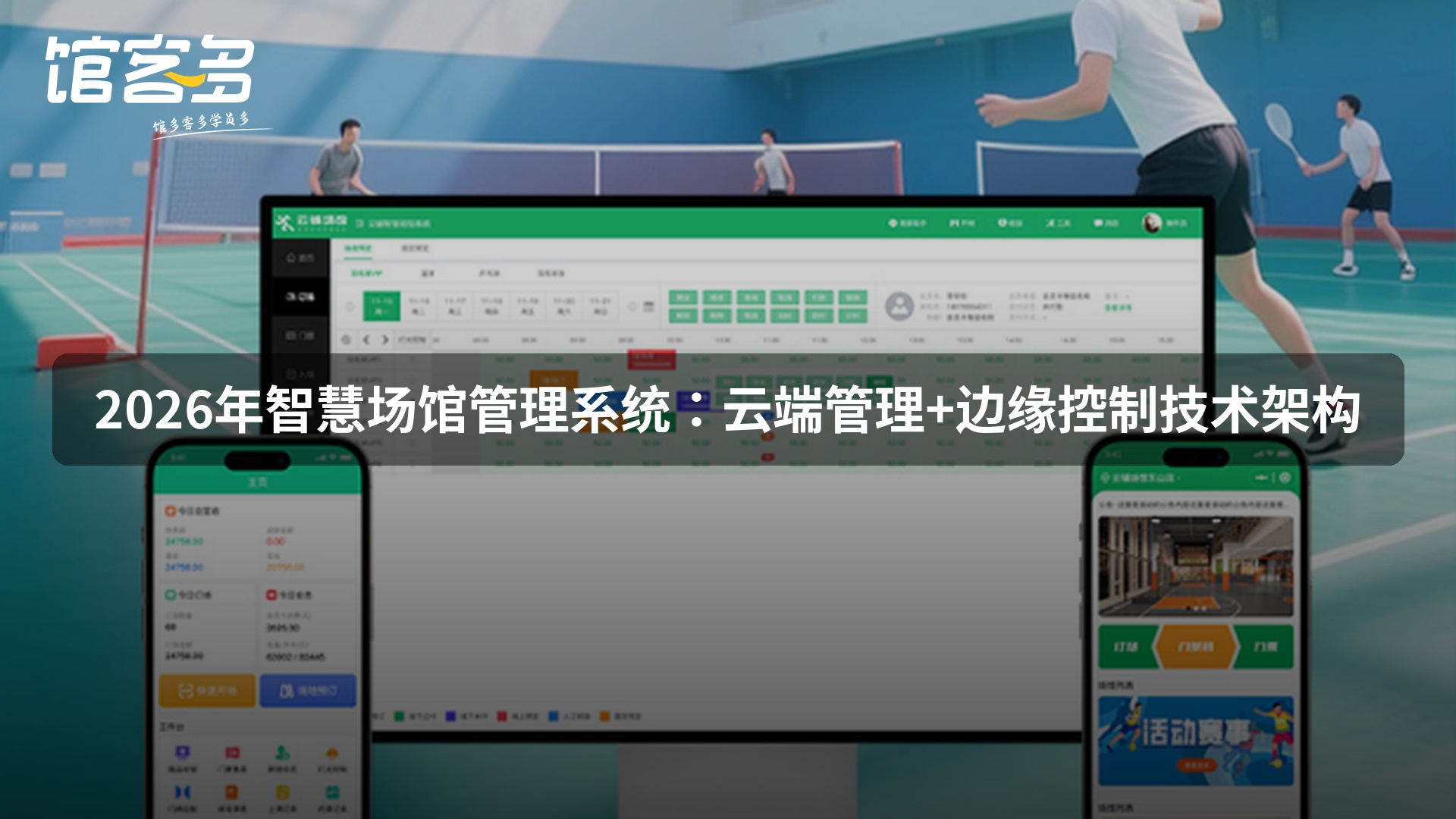Screen dimensions: 1456x819
Task: Tap the purple workbench icon on left phone
Action: [x=182, y=753]
